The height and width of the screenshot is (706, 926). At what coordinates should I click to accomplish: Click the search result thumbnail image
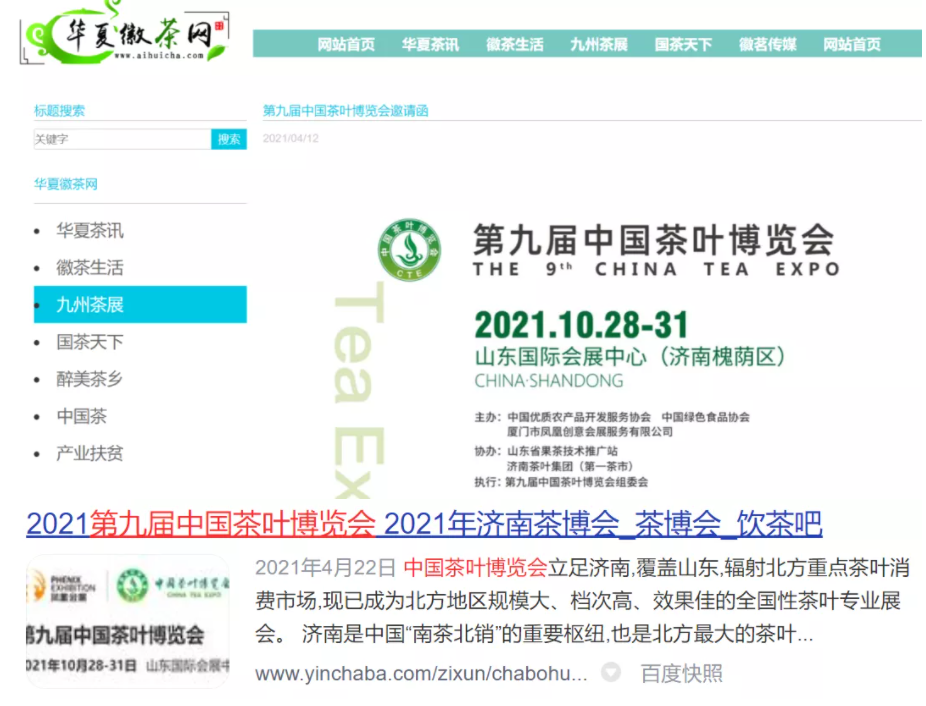click(128, 621)
